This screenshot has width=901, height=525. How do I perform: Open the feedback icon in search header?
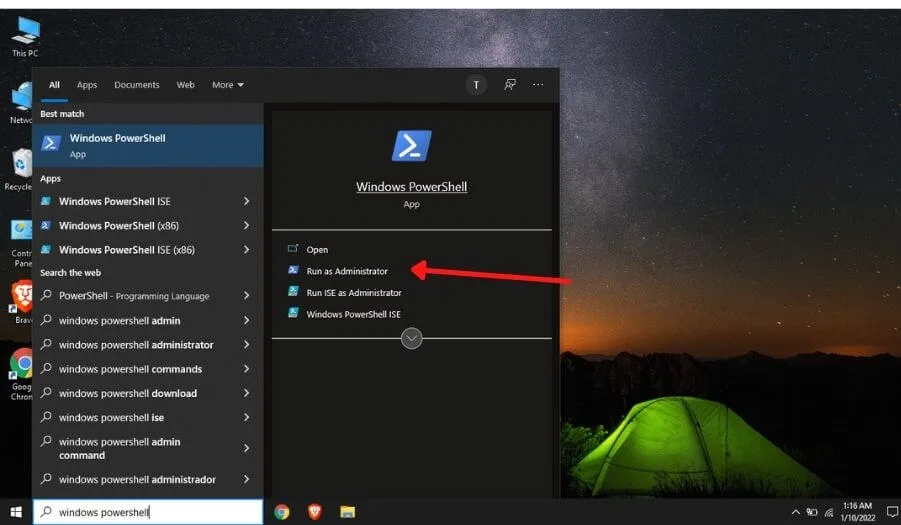510,85
